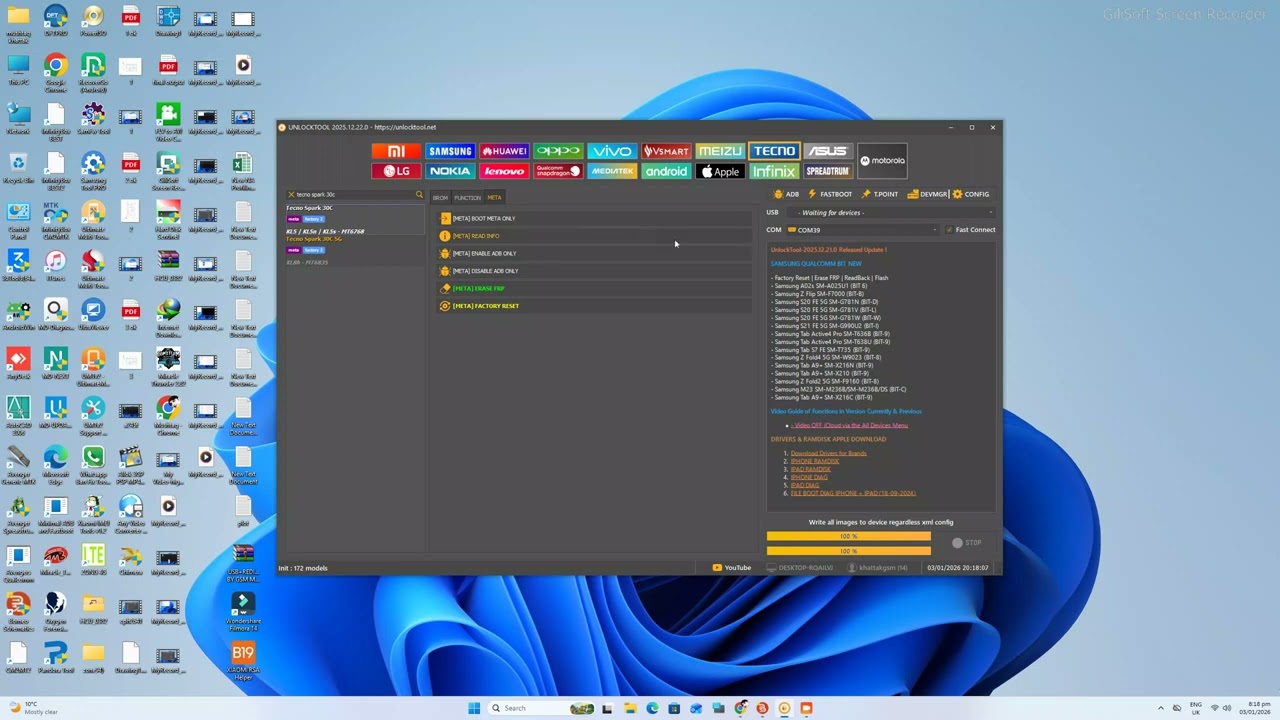Viewport: 1280px width, 720px height.
Task: Select the Samsung brand logo
Action: tap(450, 151)
